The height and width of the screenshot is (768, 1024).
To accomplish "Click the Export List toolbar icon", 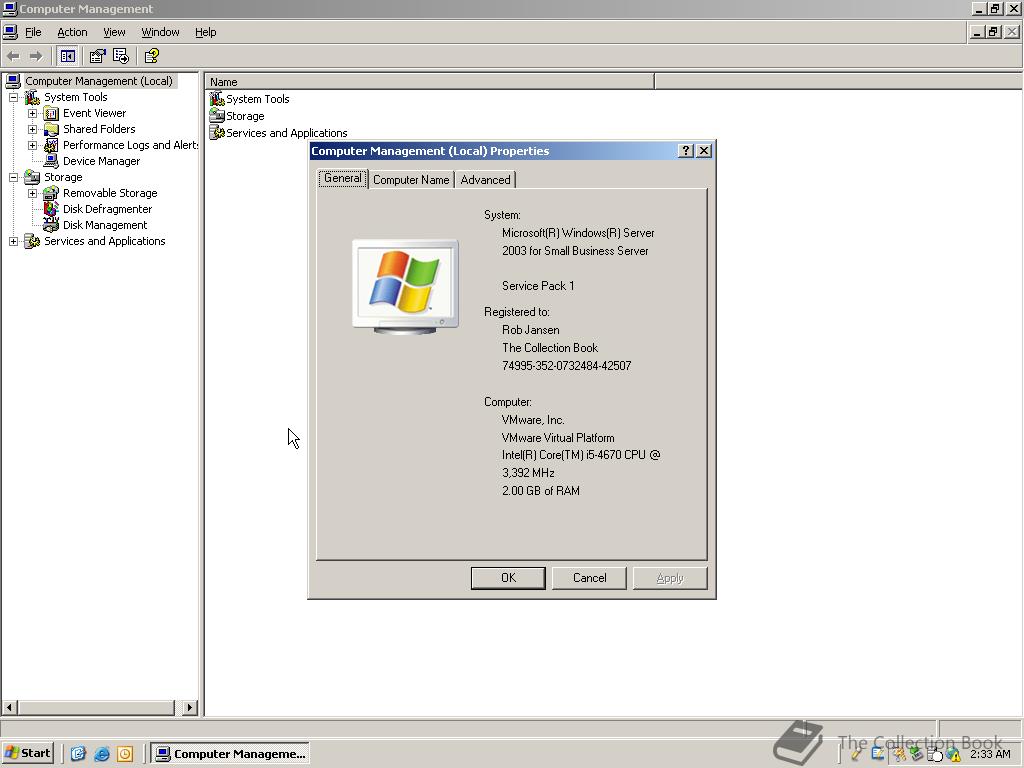I will coord(121,56).
